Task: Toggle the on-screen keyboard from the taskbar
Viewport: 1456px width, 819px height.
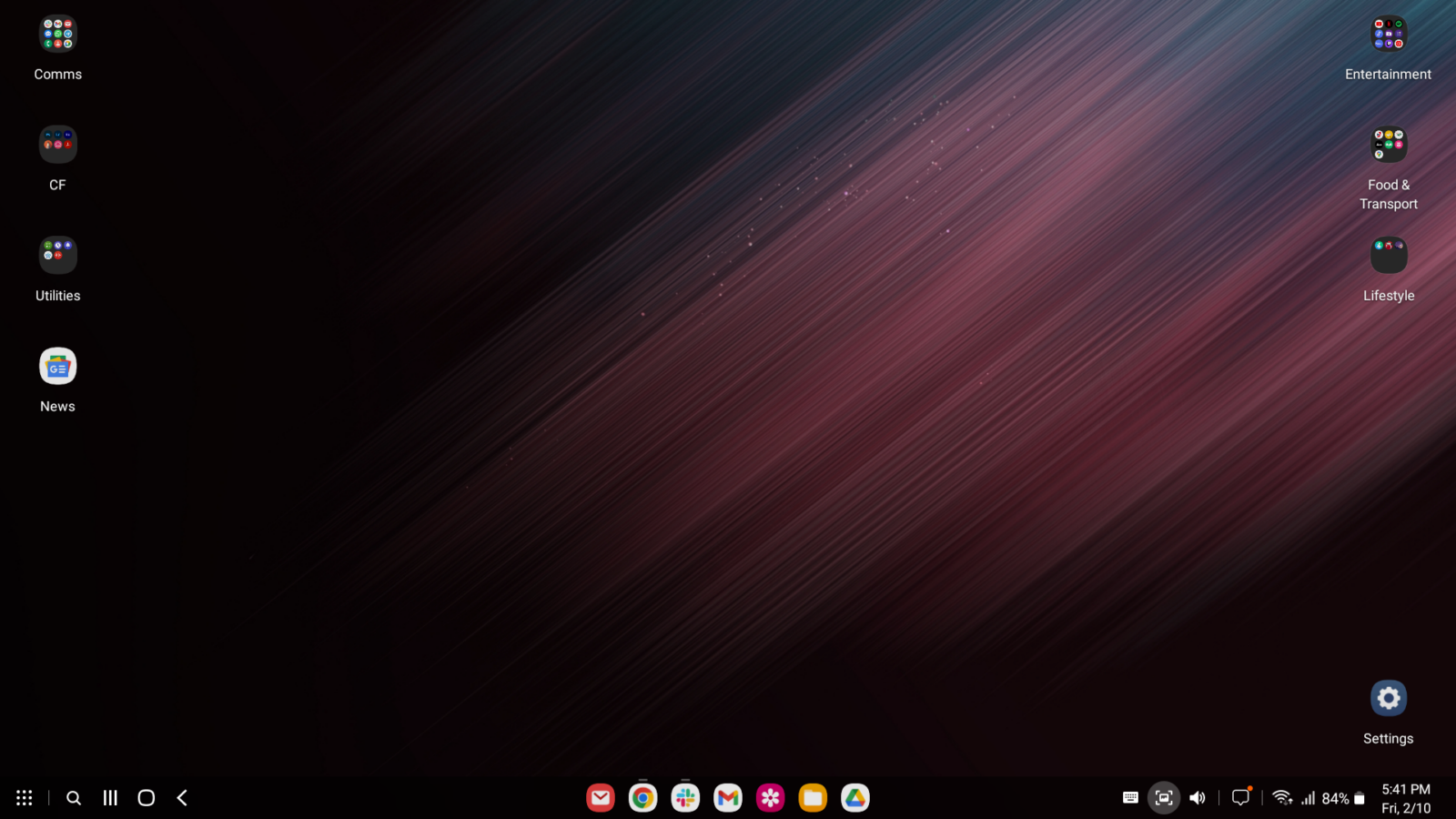Action: pyautogui.click(x=1130, y=797)
